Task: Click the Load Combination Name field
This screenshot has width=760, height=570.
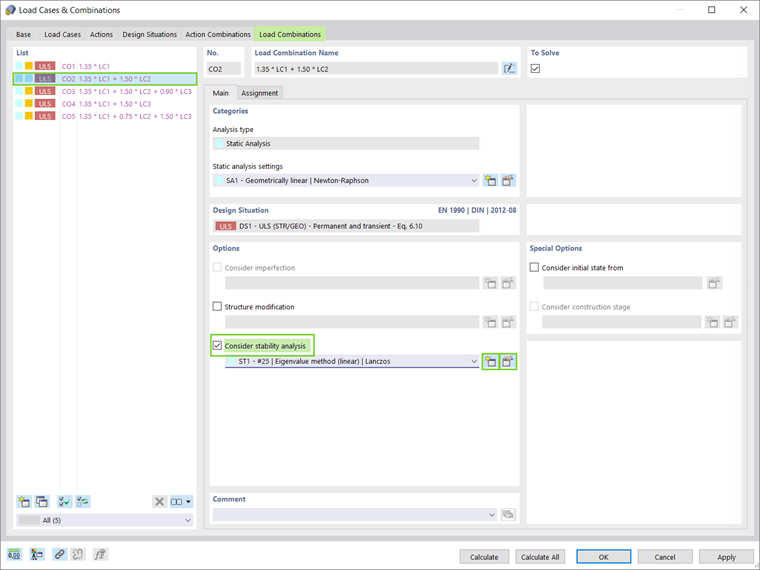Action: click(377, 69)
